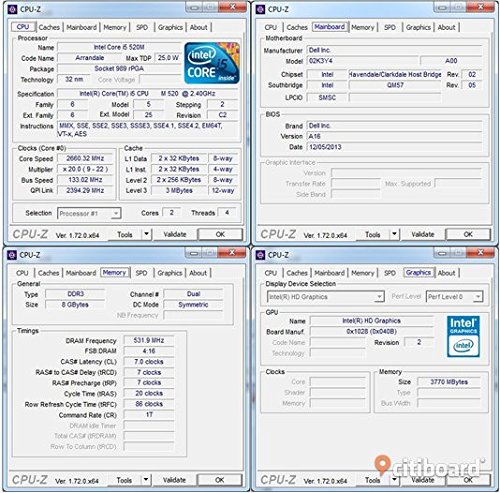Viewport: 500px width, 493px height.
Task: Close the CPU-Z window showing the Graphics tab
Action: click(480, 253)
